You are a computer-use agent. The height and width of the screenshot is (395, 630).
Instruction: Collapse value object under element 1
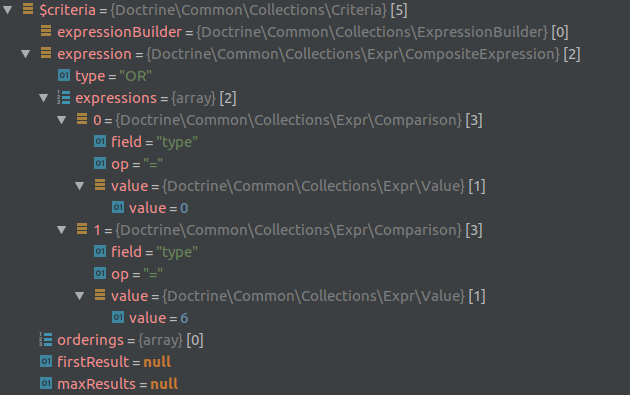pyautogui.click(x=80, y=296)
